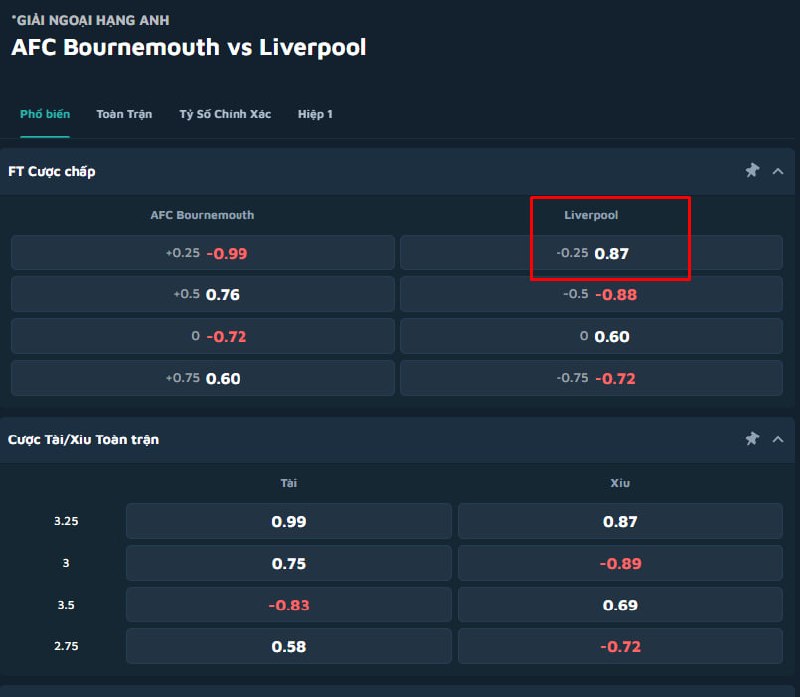Click the 3.25 goal line label

pyautogui.click(x=66, y=521)
